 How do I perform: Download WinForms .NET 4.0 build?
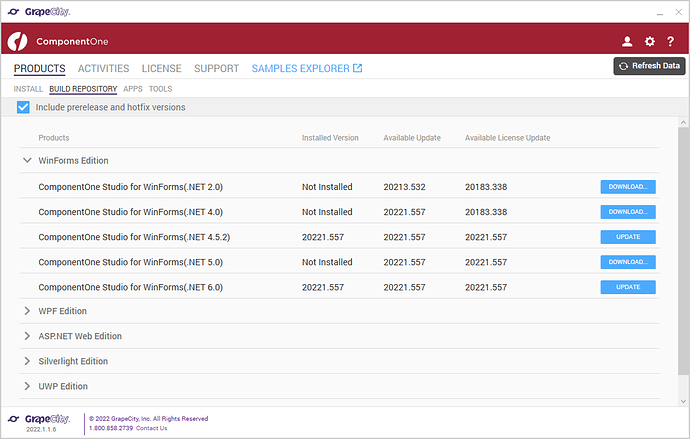(628, 212)
